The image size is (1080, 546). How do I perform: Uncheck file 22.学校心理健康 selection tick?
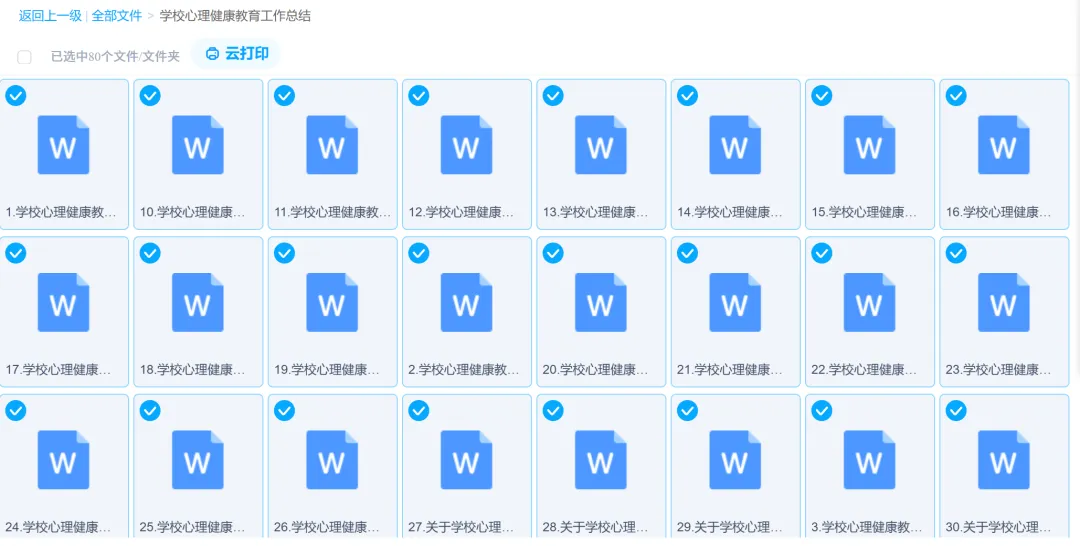pyautogui.click(x=822, y=253)
